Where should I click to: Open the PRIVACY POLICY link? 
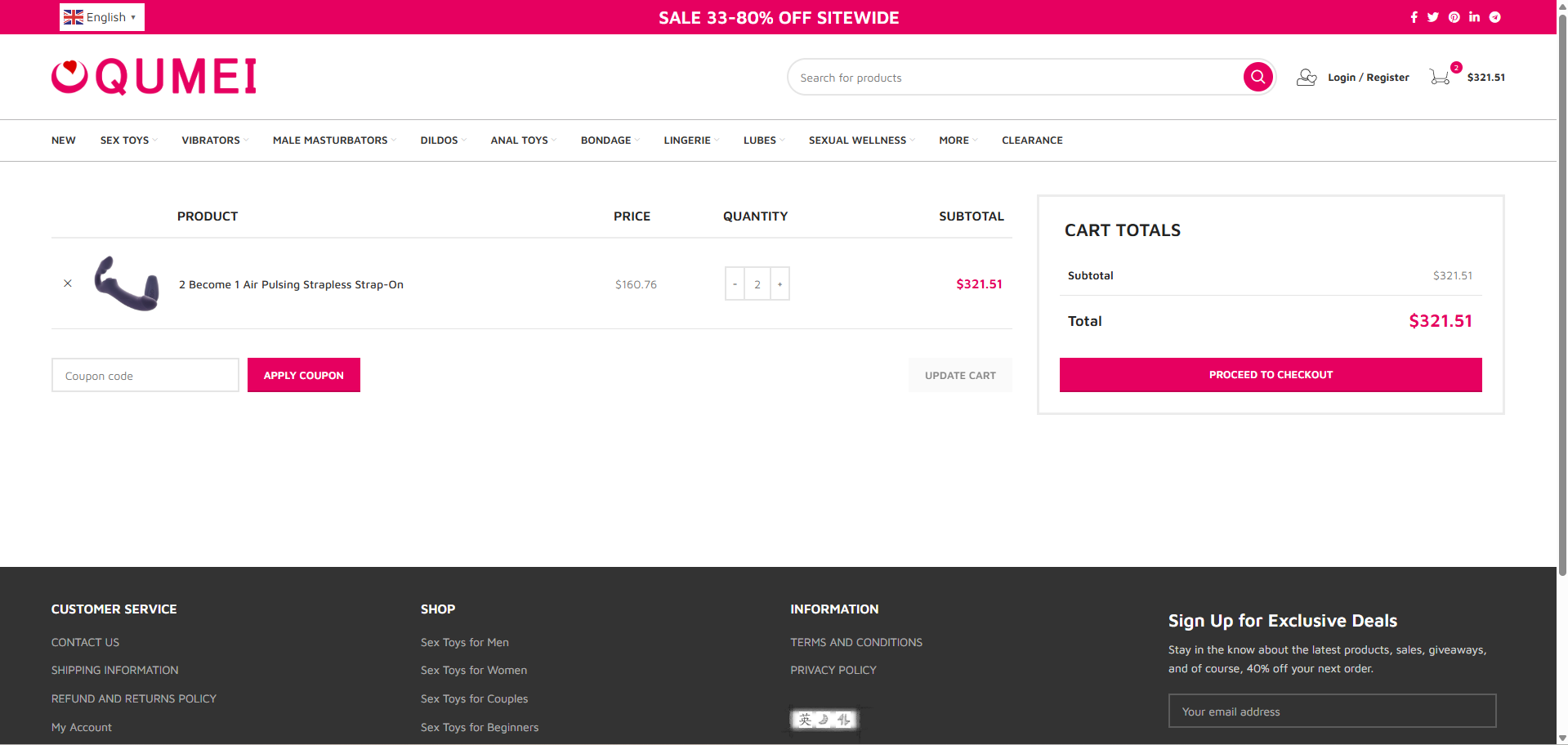tap(833, 670)
